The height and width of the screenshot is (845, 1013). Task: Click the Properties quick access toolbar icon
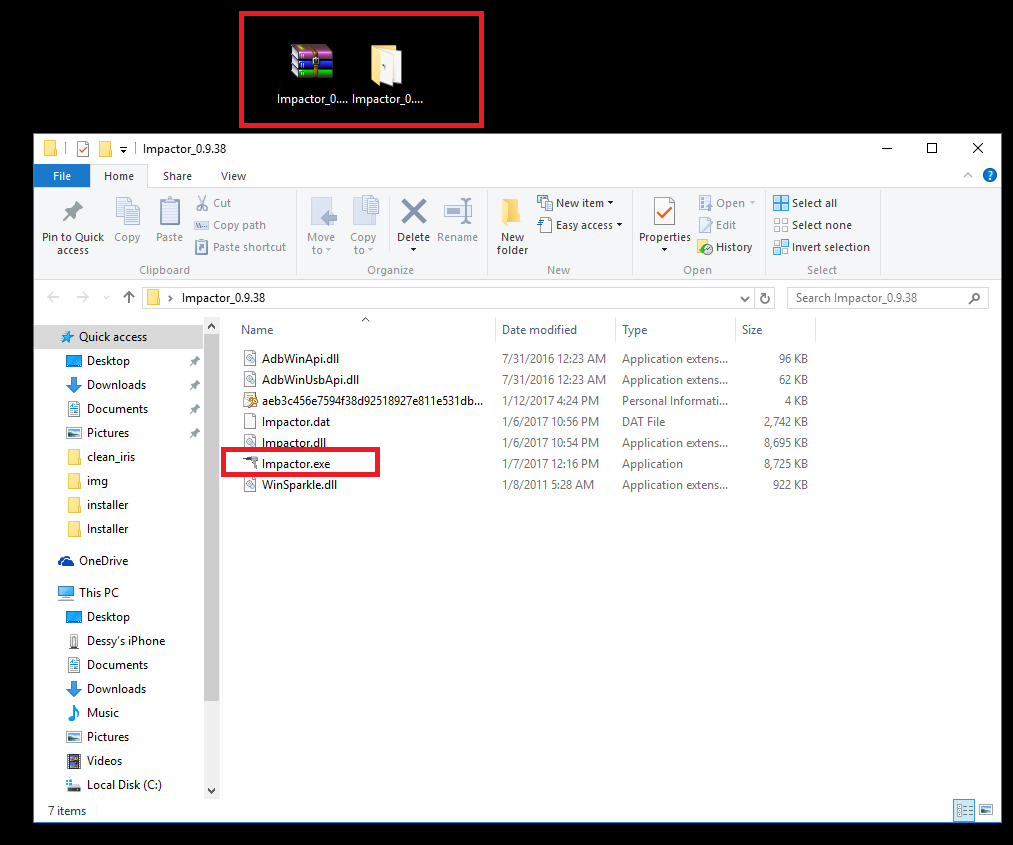pyautogui.click(x=83, y=149)
